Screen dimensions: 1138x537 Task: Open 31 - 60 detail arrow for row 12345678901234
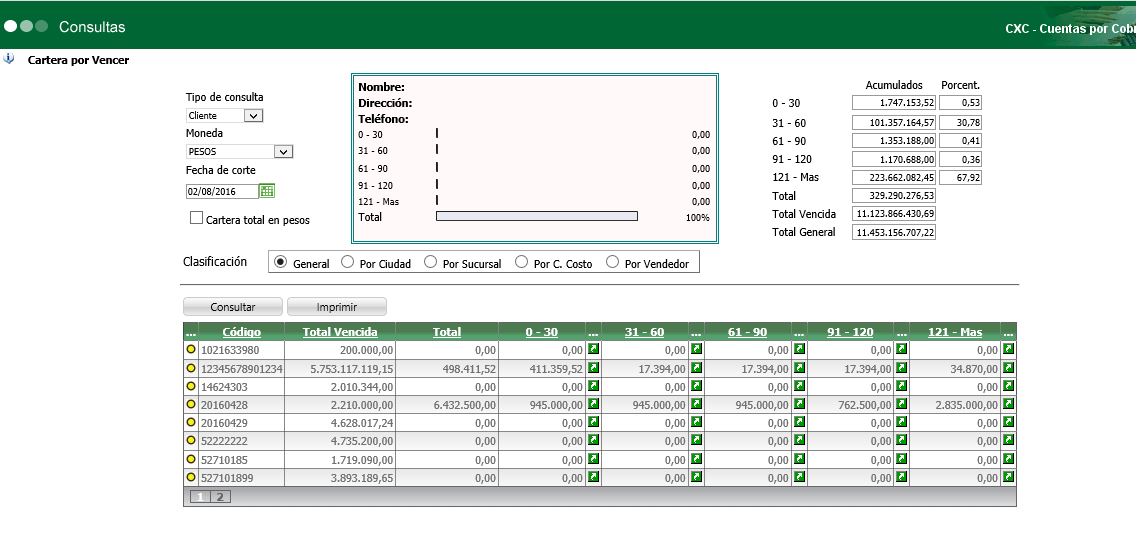coord(696,369)
